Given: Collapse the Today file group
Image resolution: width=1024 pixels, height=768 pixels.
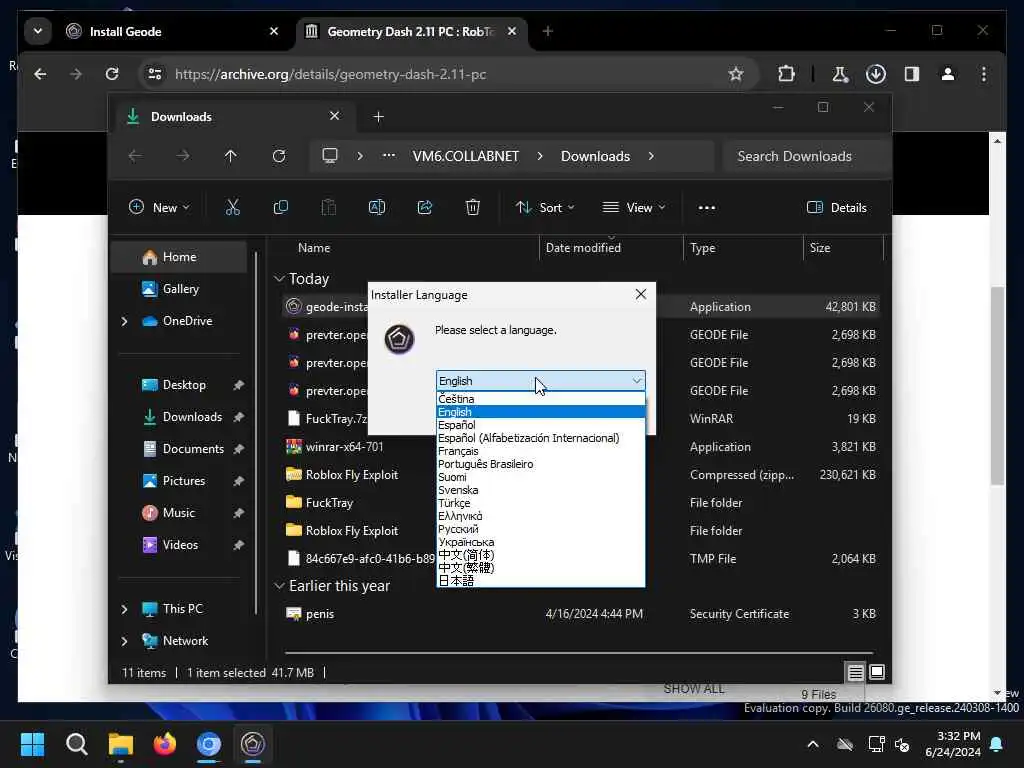Looking at the screenshot, I should coord(280,279).
